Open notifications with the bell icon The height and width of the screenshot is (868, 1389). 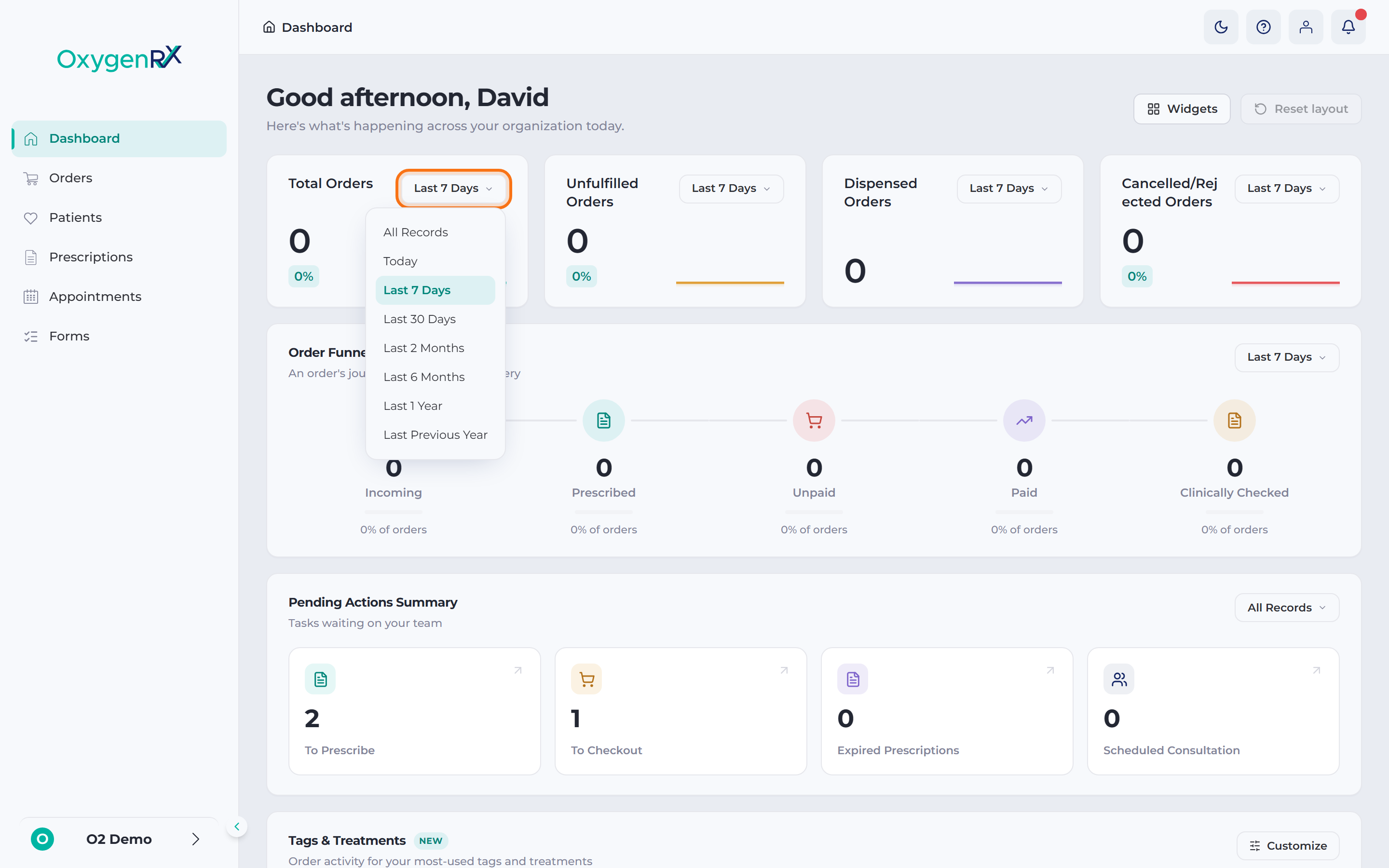click(x=1348, y=27)
